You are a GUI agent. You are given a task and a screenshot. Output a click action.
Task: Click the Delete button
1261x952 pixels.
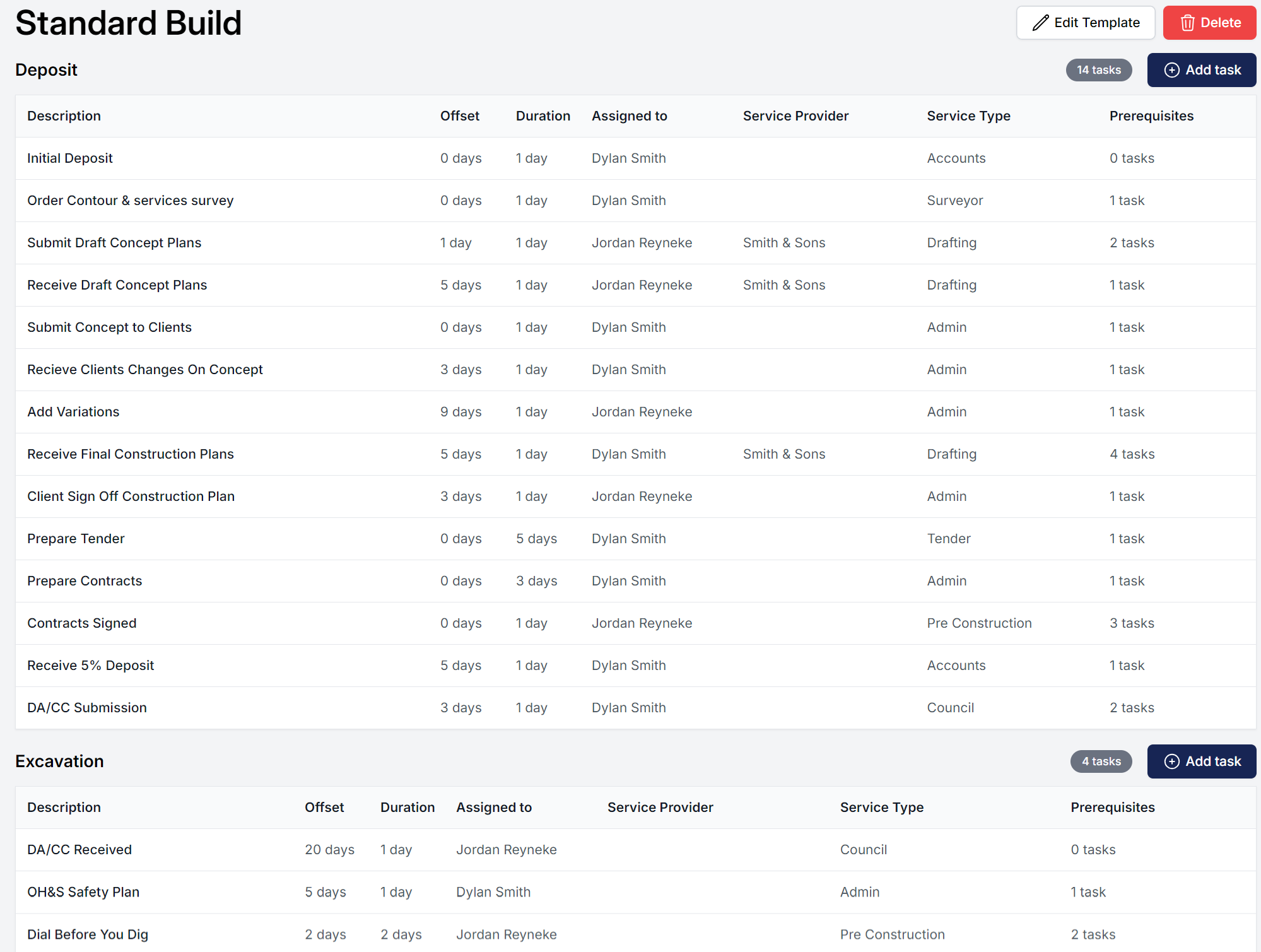point(1209,22)
